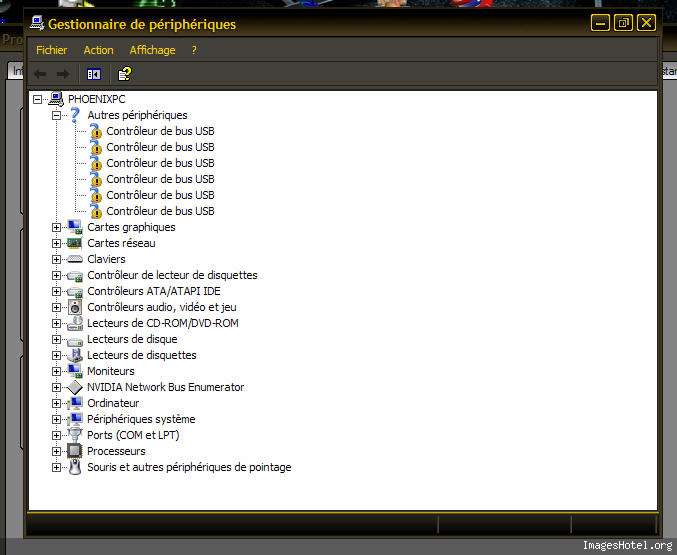This screenshot has width=677, height=555.
Task: Expand NVIDIA Network Bus Enumerator branch
Action: click(56, 387)
